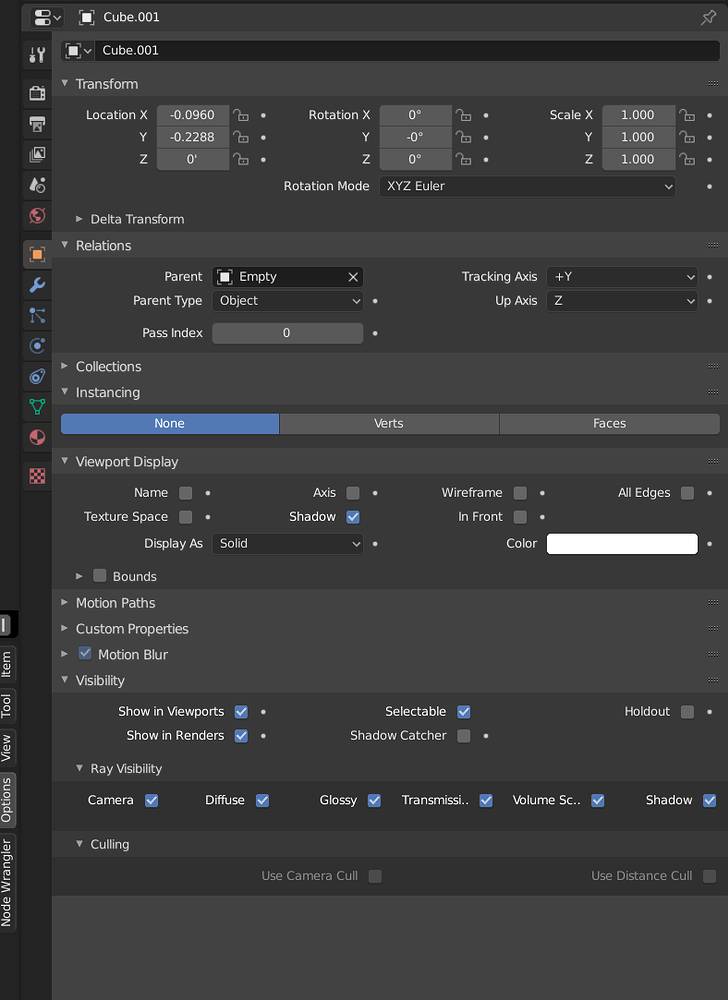Enable the Texture Space checkbox
Screen dimensions: 728x1000
coord(186,517)
